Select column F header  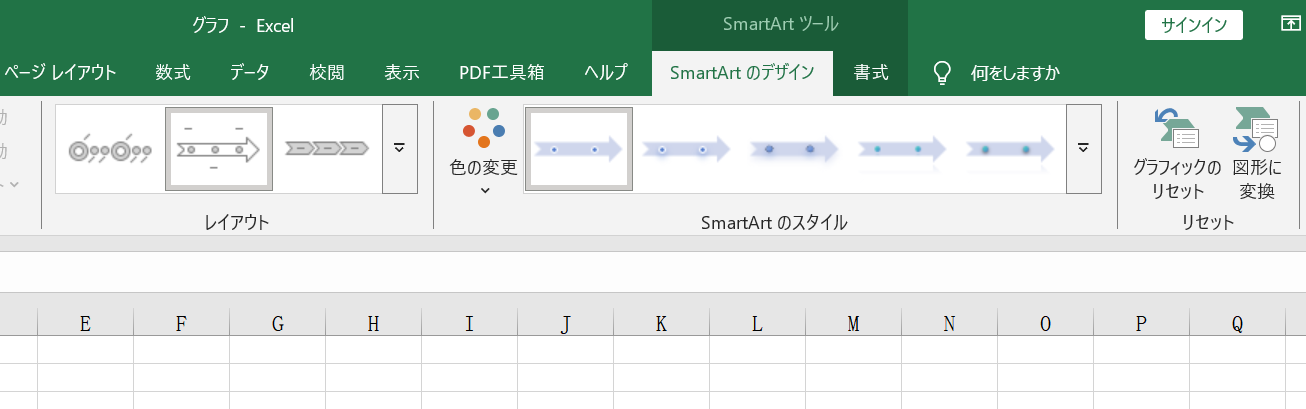(x=181, y=322)
